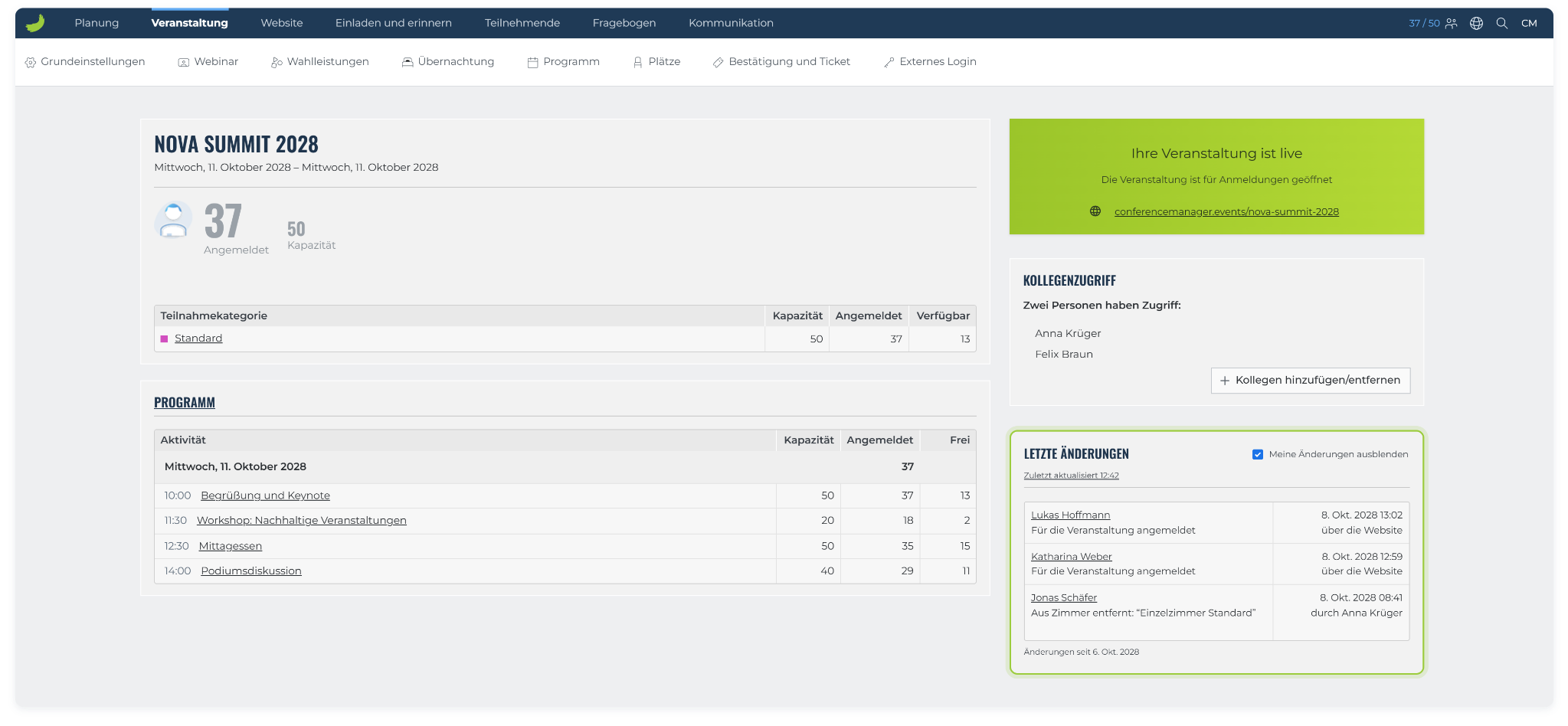
Task: Open search with the magnifier icon
Action: 1502,23
